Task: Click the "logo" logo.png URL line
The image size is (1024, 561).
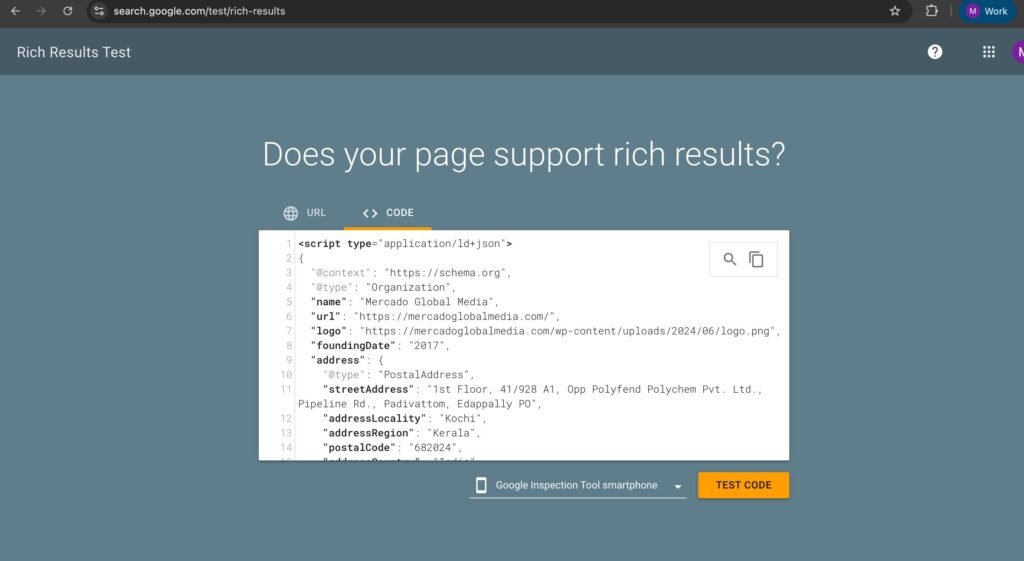Action: click(545, 331)
